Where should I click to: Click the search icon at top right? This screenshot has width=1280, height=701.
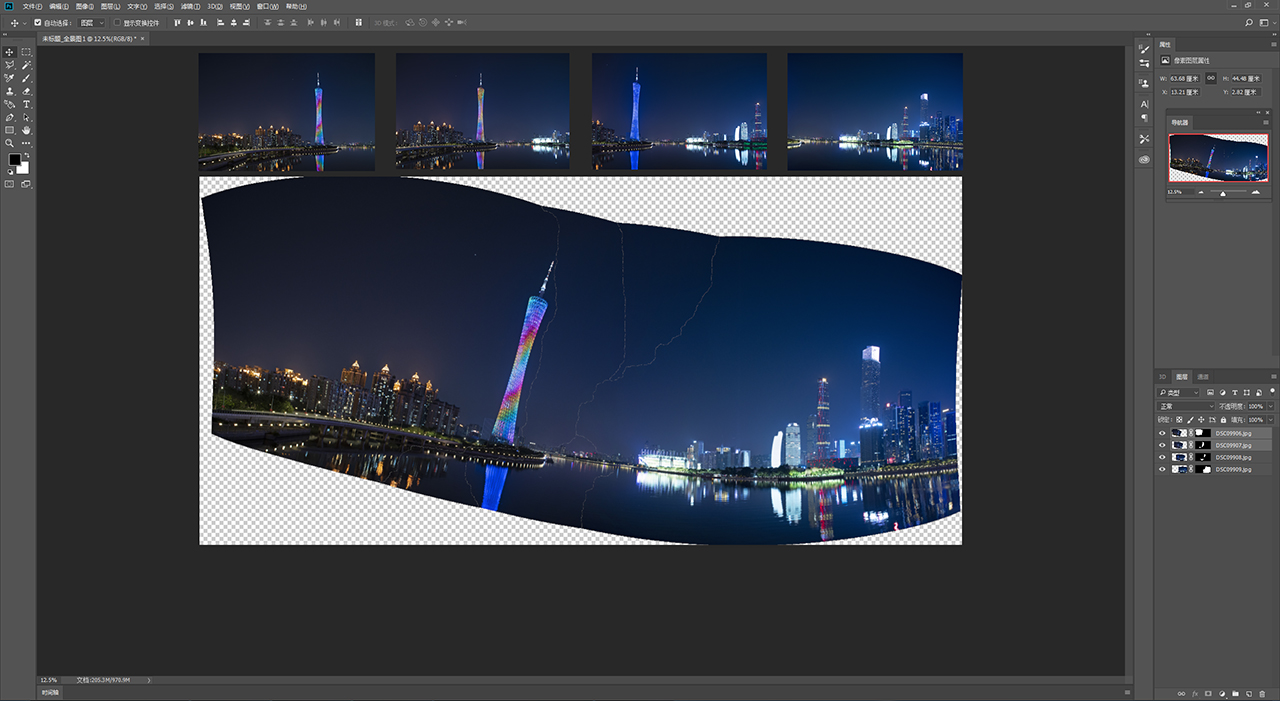[1248, 22]
